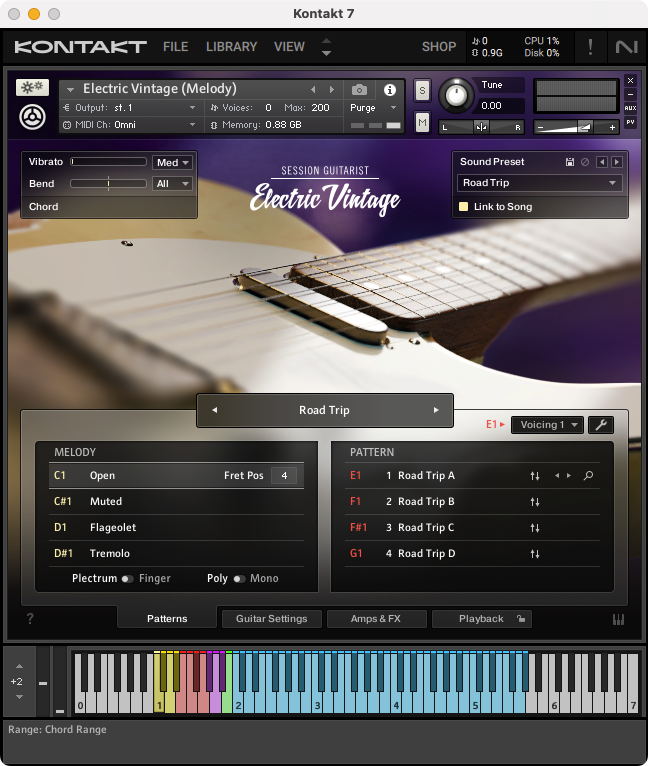Toggle the Solo S button
Screen dimensions: 648x766
pos(422,91)
